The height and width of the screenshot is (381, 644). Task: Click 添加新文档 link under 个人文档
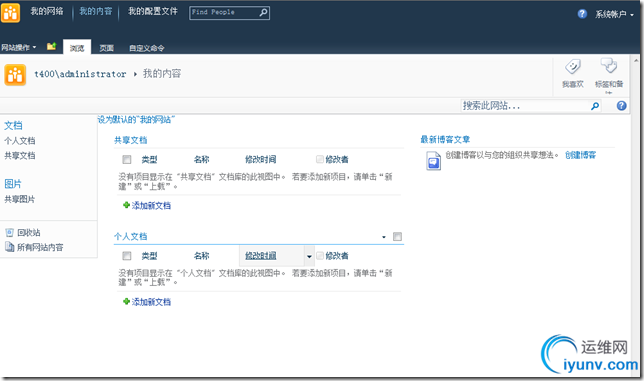pos(151,302)
